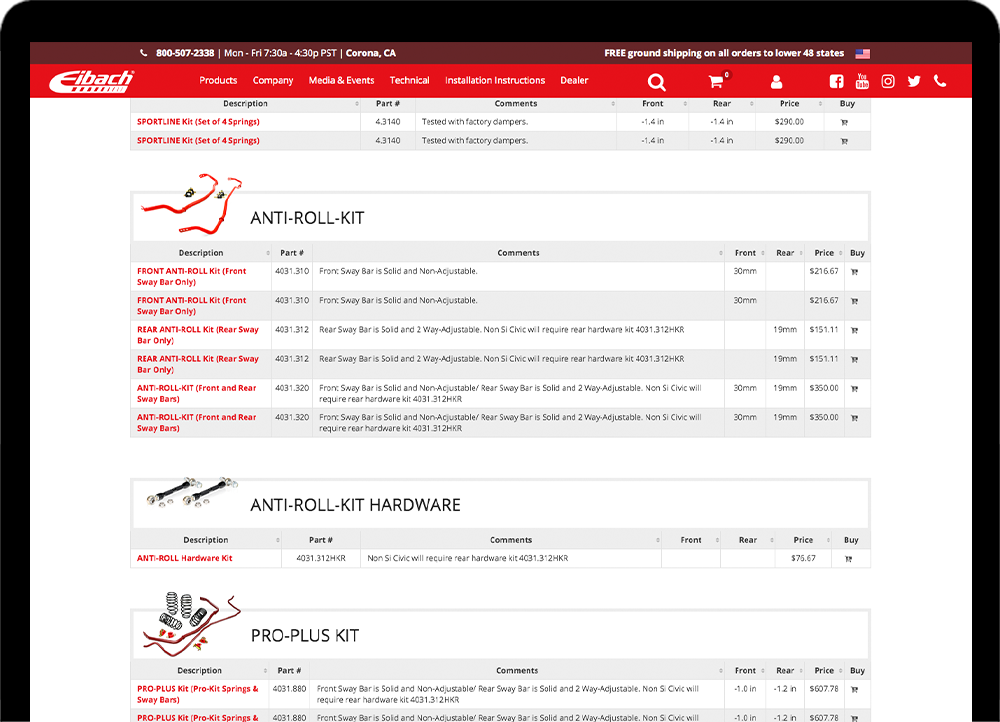
Task: Open the Company menu
Action: click(x=273, y=80)
